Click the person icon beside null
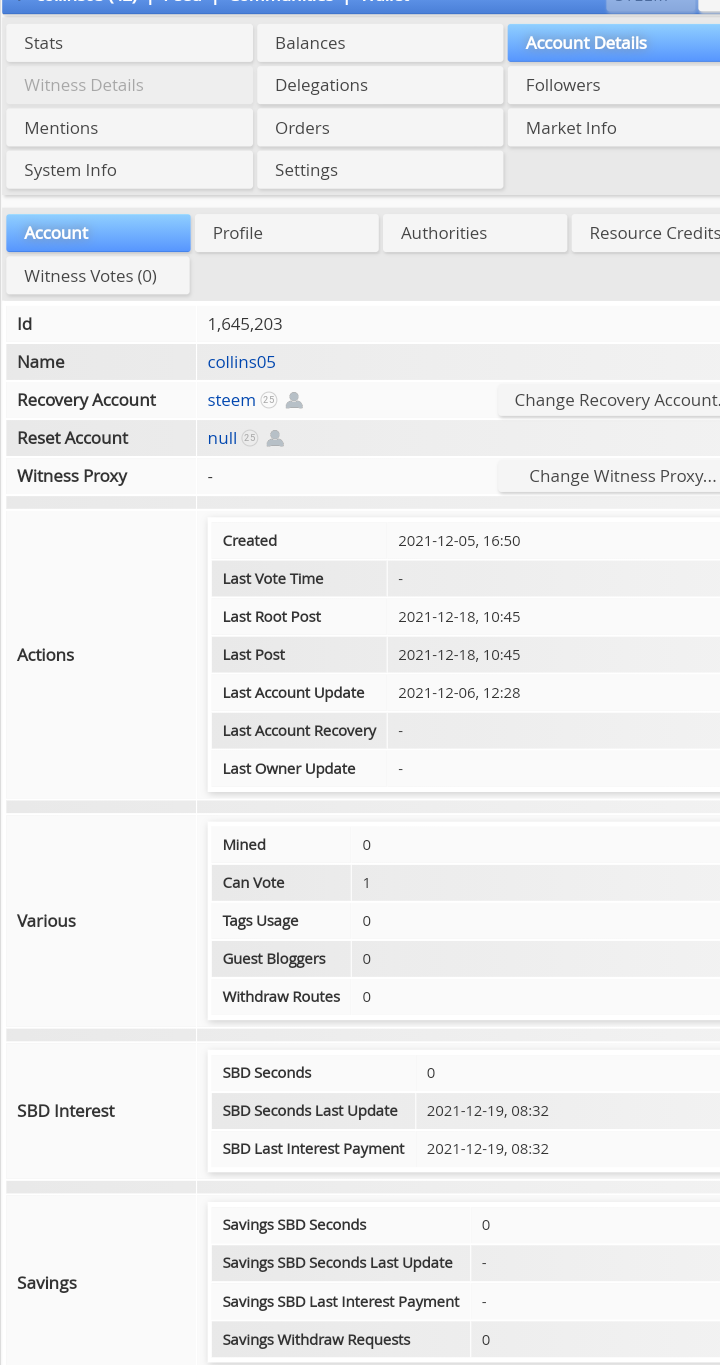The width and height of the screenshot is (720, 1365). tap(275, 438)
